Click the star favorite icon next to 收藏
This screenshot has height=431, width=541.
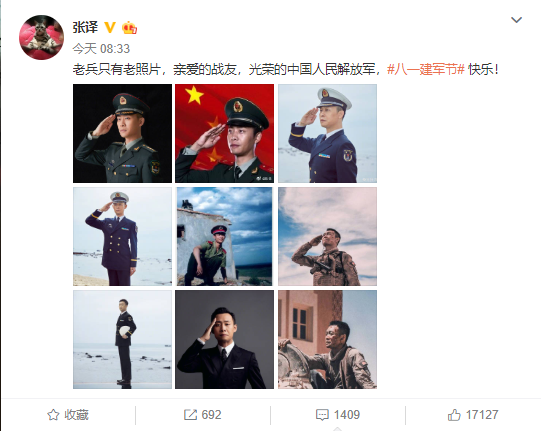pos(53,415)
